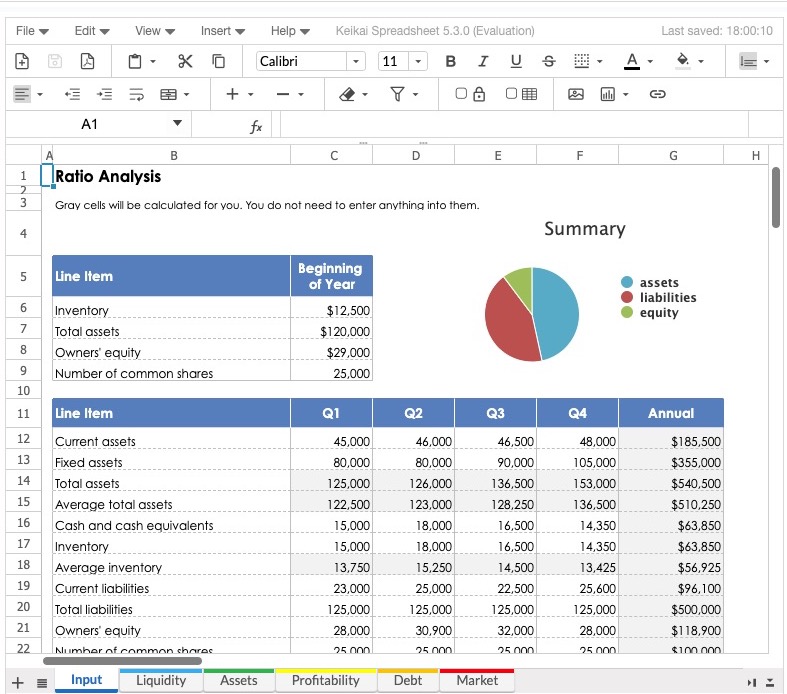787x694 pixels.
Task: Open the Insert menu
Action: click(223, 31)
